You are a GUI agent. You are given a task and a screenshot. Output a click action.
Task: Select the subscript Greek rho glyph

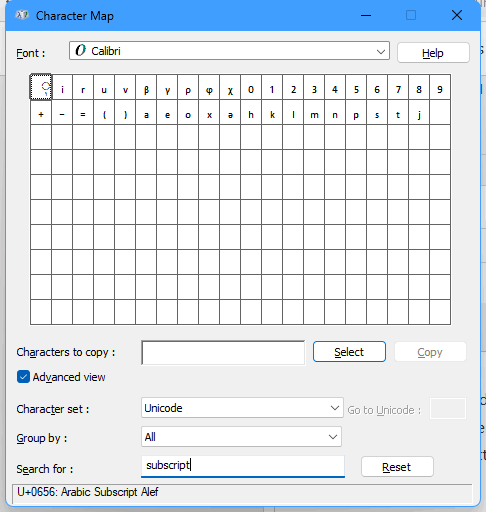188,87
